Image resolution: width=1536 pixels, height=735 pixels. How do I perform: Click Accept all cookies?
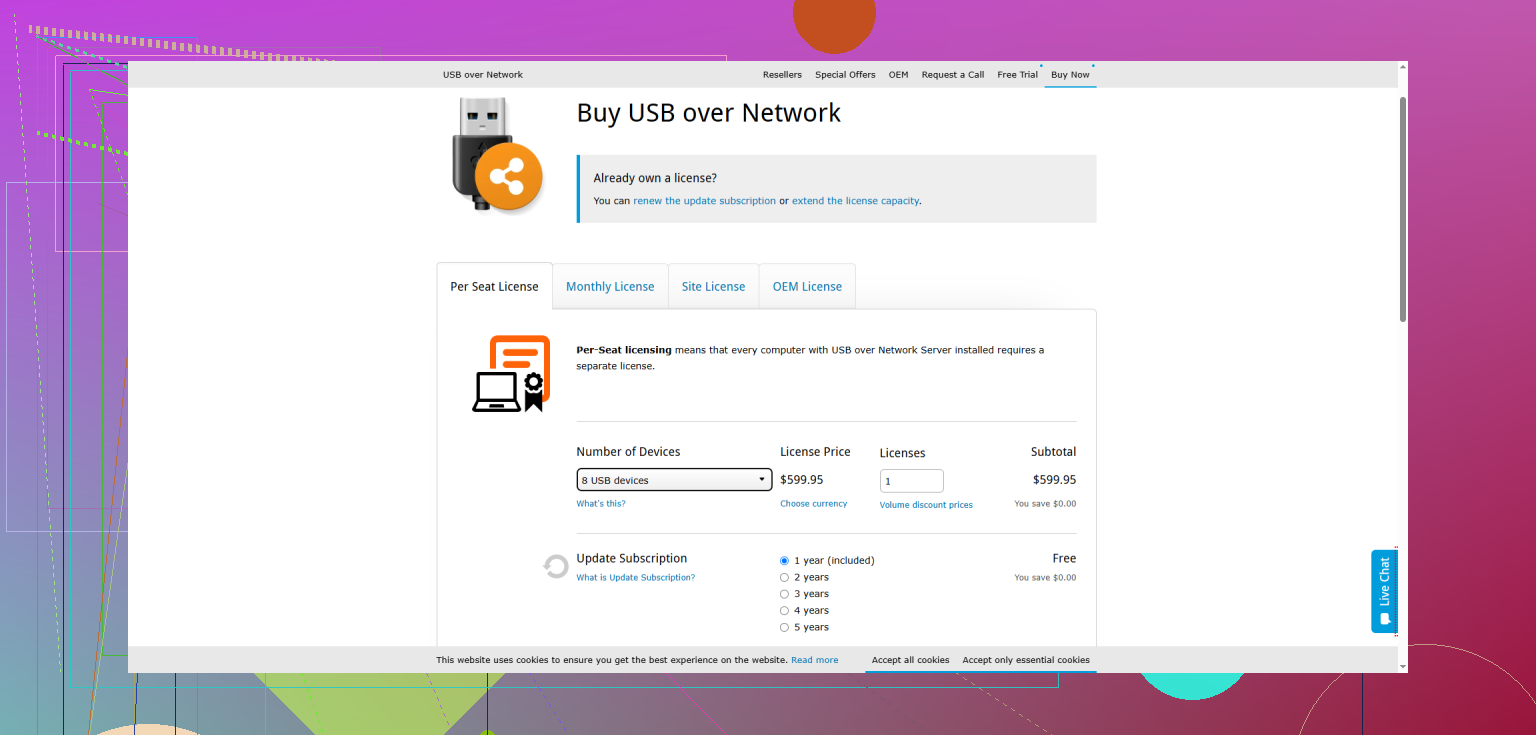[x=910, y=660]
